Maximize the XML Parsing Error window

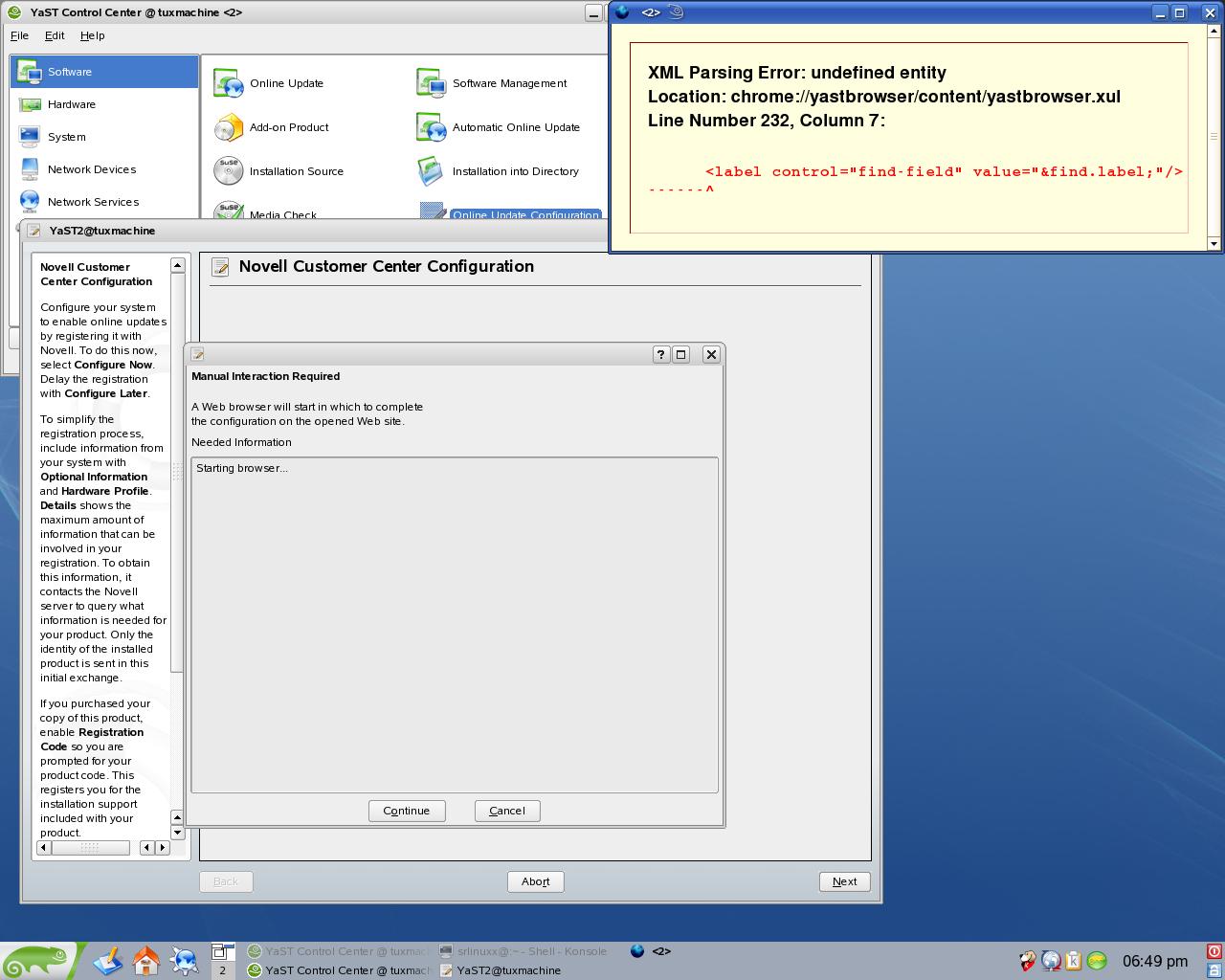pos(1180,12)
